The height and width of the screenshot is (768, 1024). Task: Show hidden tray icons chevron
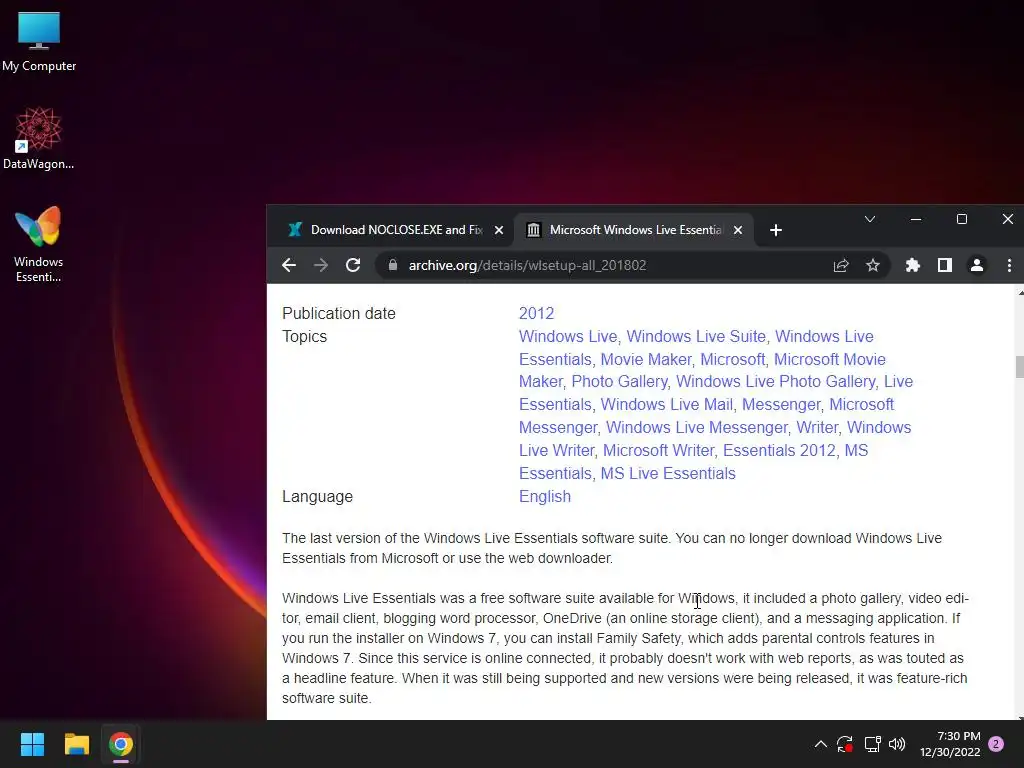[x=821, y=744]
